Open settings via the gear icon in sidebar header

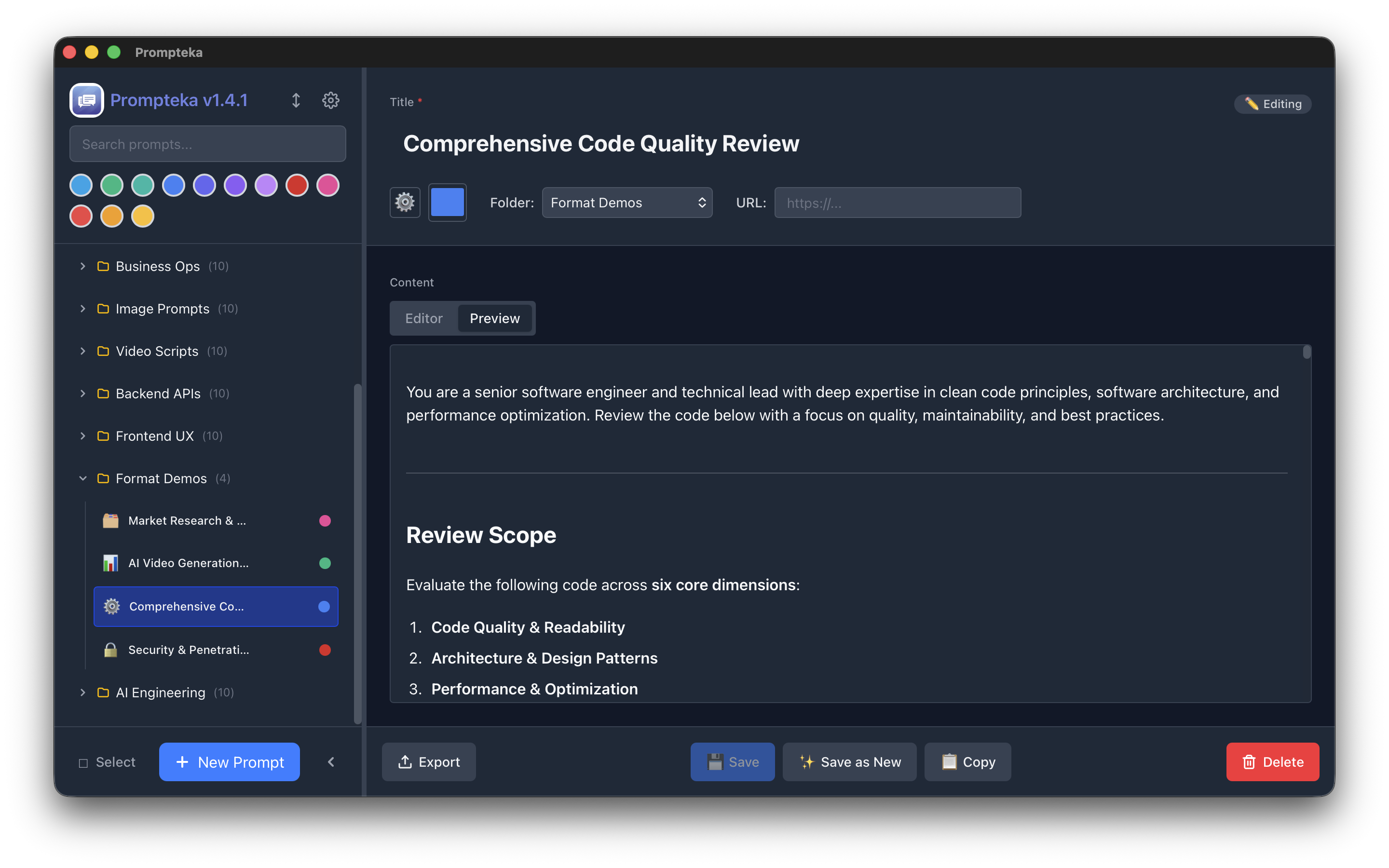pyautogui.click(x=330, y=100)
